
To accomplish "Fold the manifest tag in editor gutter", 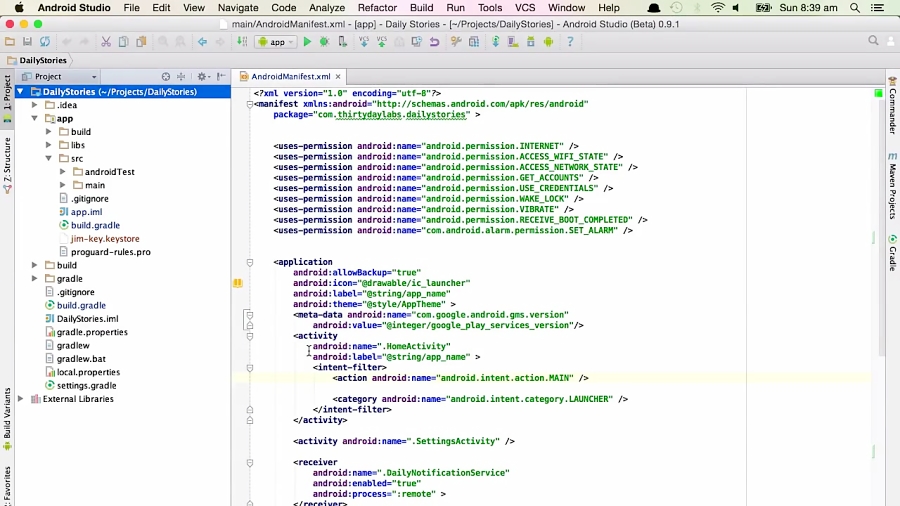I will [250, 104].
